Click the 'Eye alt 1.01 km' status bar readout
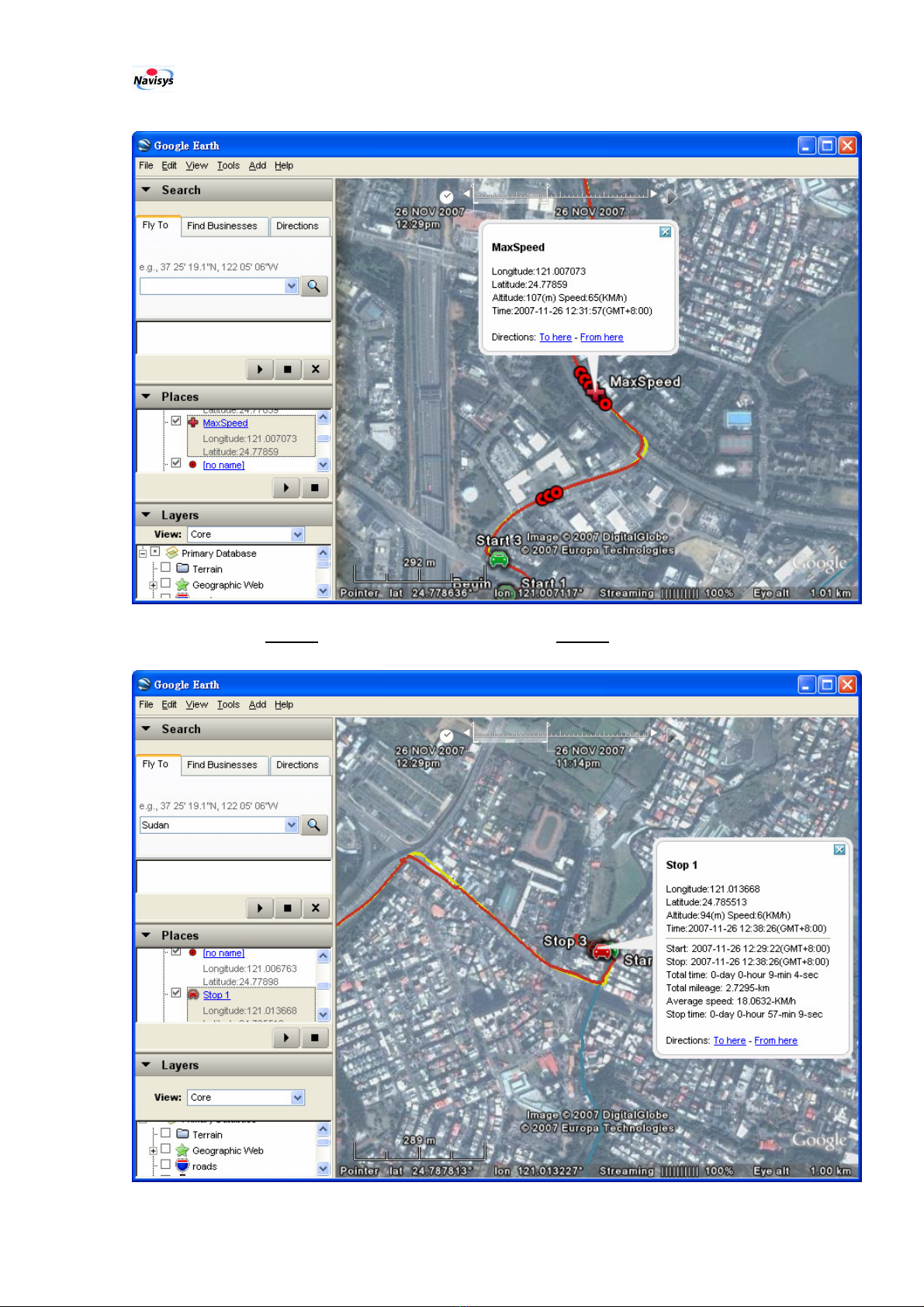924x1307 pixels. tap(801, 593)
